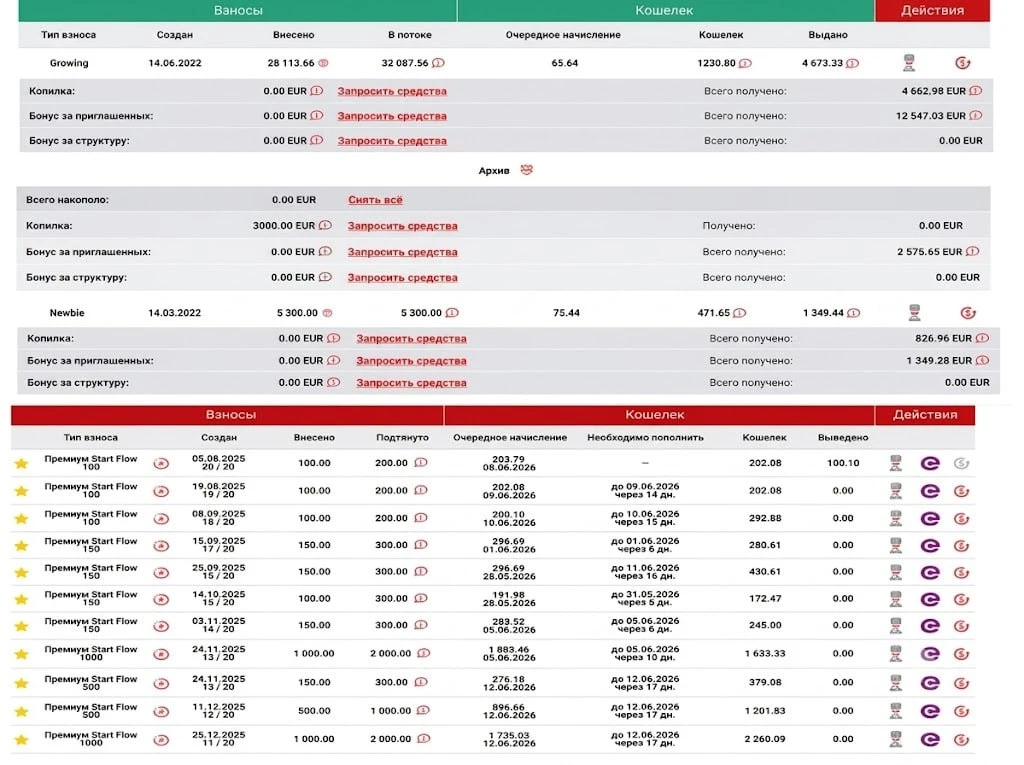Screen dimensions: 1024x765
Task: Click the red dollar withdraw icon for Growing
Action: click(962, 63)
